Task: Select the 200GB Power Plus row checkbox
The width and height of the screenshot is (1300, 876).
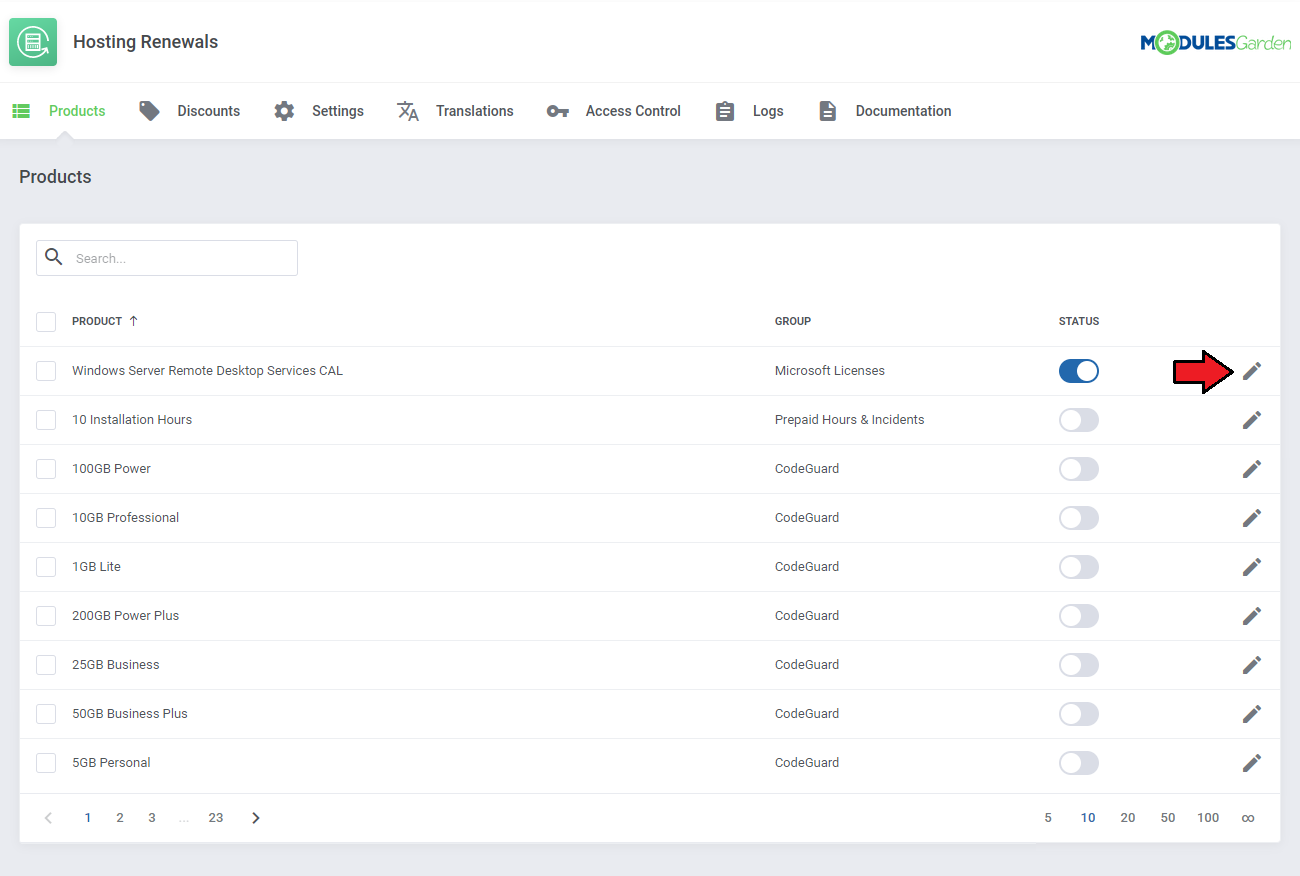Action: (x=46, y=616)
